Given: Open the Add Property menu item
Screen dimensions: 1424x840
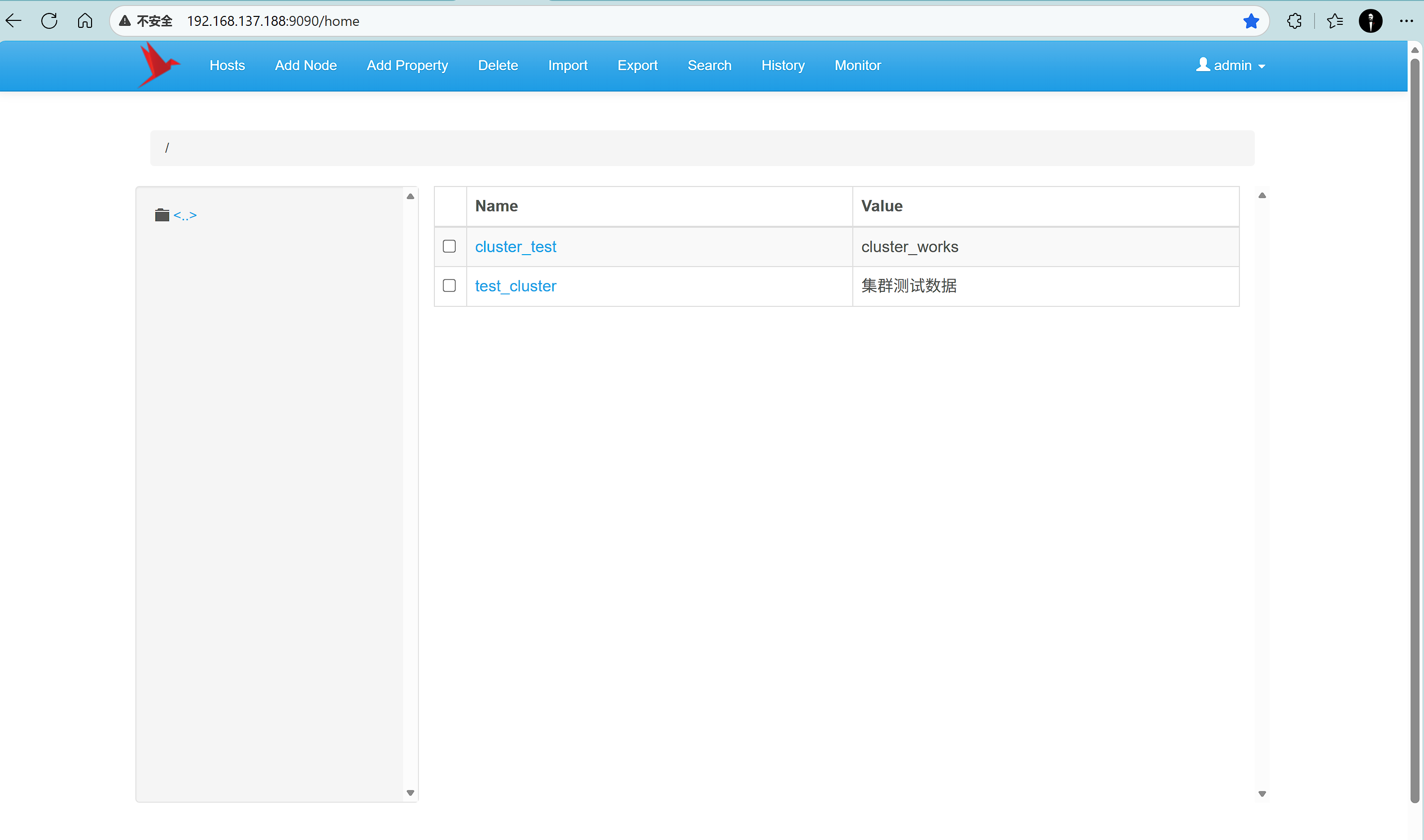Looking at the screenshot, I should [x=407, y=66].
